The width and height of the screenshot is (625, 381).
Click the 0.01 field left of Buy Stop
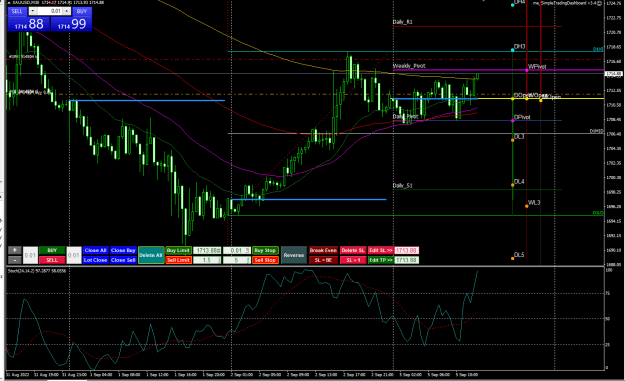(237, 250)
